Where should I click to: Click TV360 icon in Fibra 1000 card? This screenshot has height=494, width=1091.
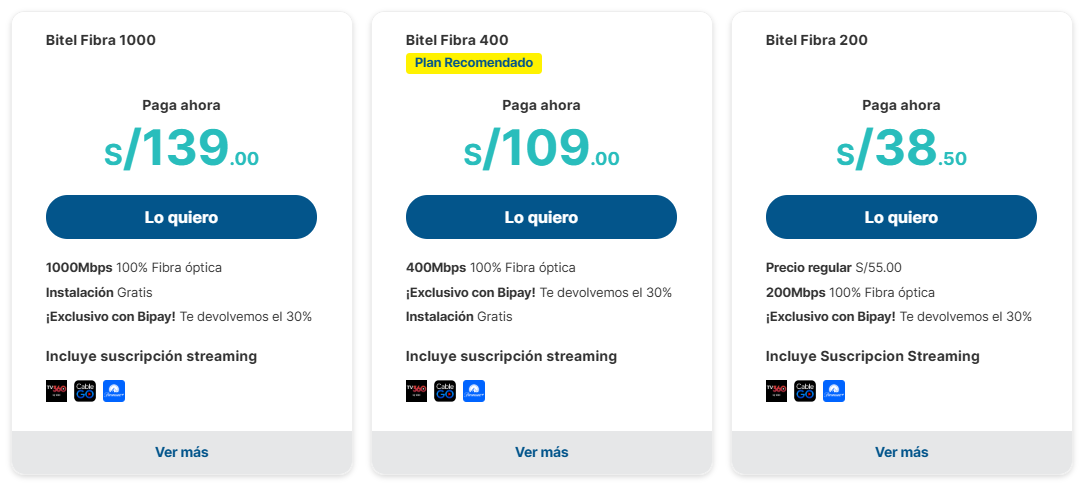coord(56,391)
